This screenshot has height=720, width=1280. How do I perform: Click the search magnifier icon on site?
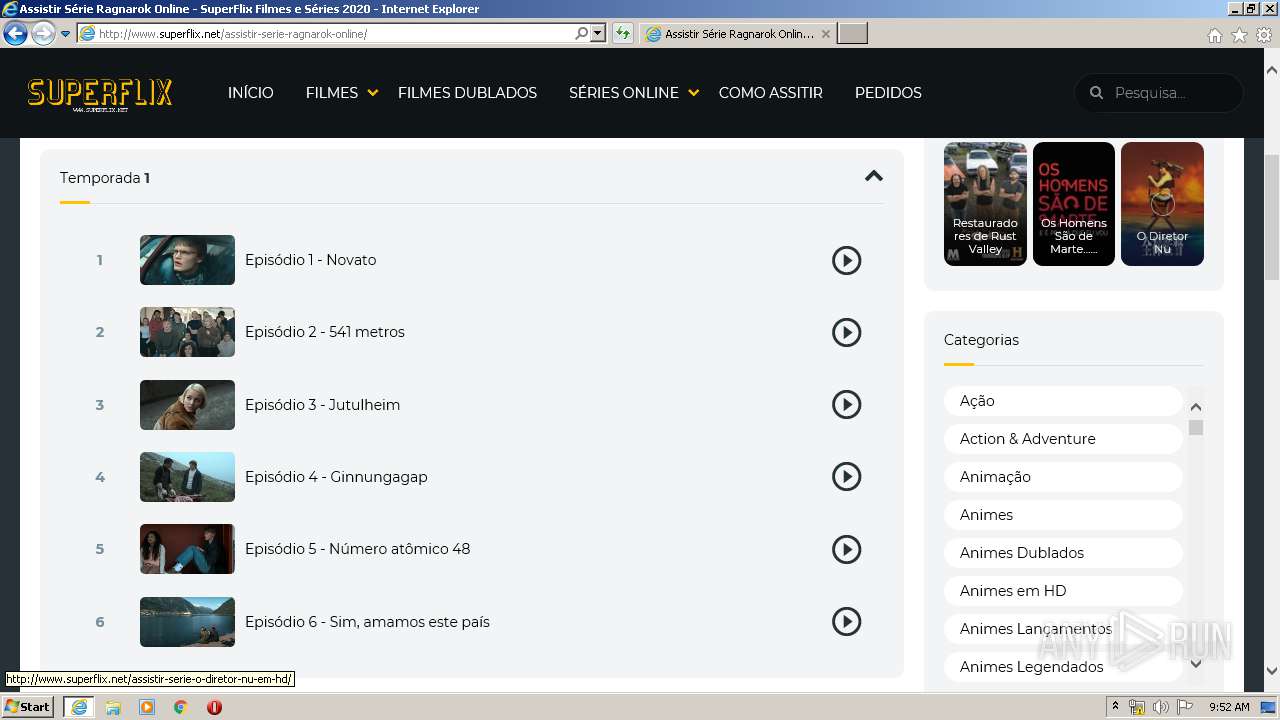pyautogui.click(x=1096, y=93)
